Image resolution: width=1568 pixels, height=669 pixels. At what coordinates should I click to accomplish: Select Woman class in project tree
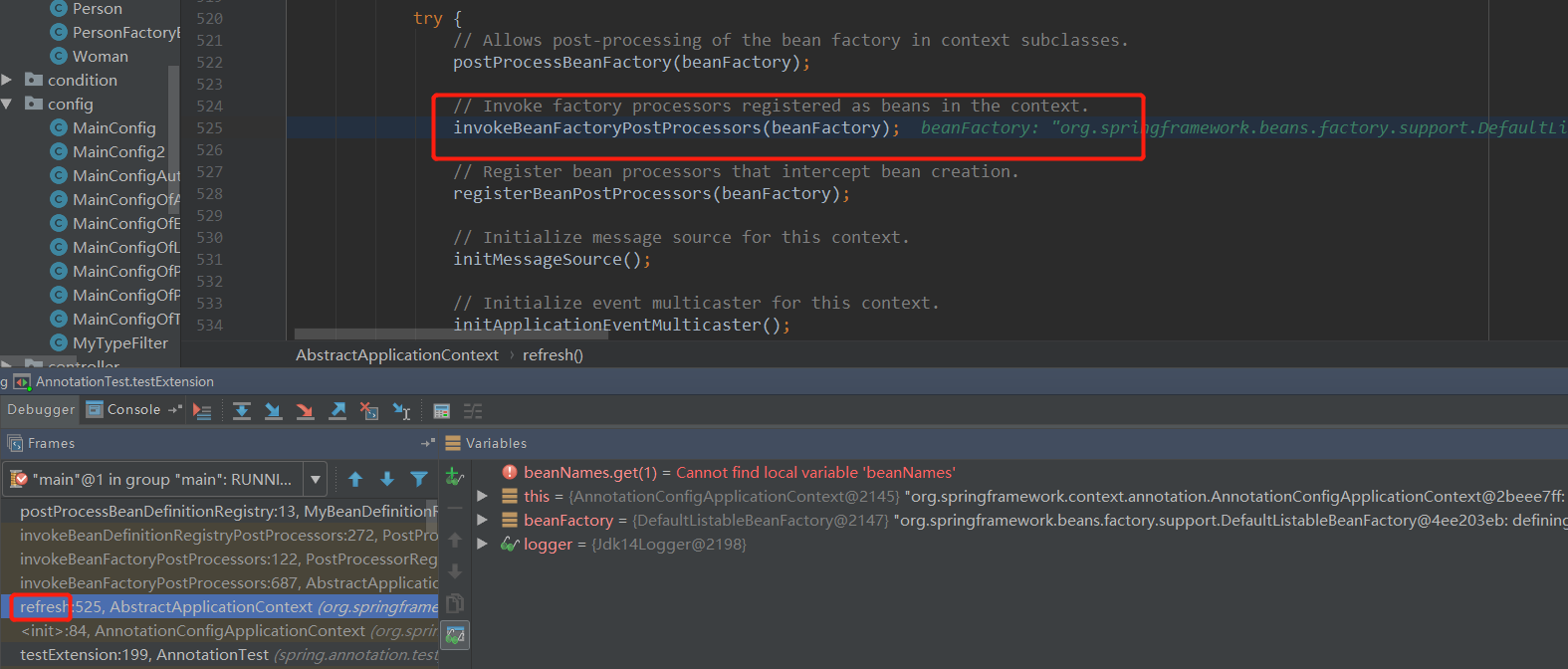101,56
